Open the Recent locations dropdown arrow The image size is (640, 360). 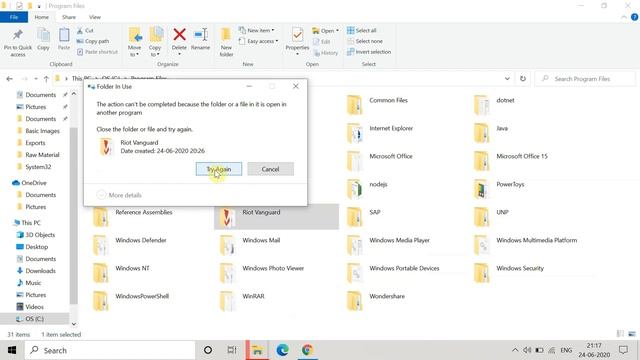point(36,79)
